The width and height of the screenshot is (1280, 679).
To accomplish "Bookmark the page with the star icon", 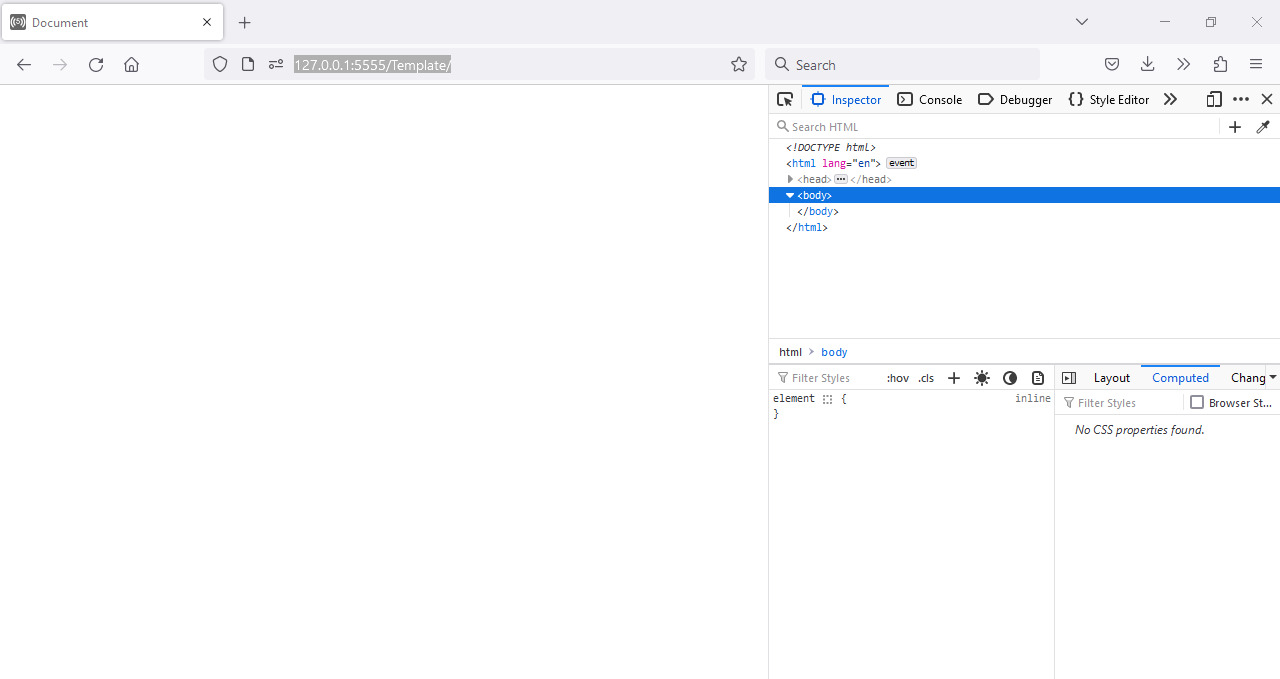I will 738,64.
